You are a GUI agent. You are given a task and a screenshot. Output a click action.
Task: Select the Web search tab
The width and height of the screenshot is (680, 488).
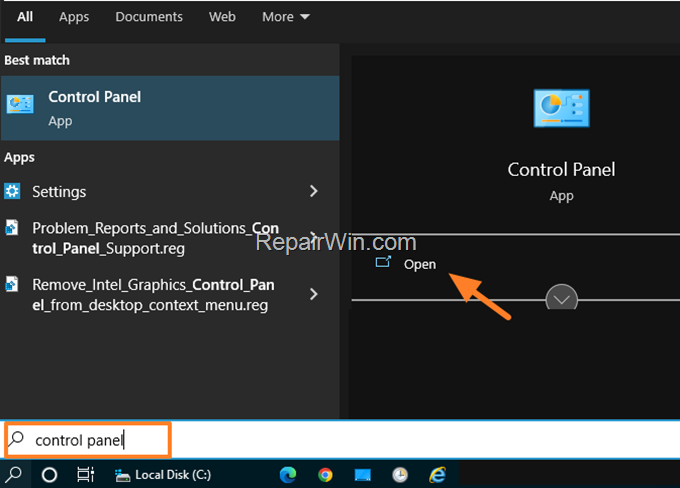click(x=222, y=17)
